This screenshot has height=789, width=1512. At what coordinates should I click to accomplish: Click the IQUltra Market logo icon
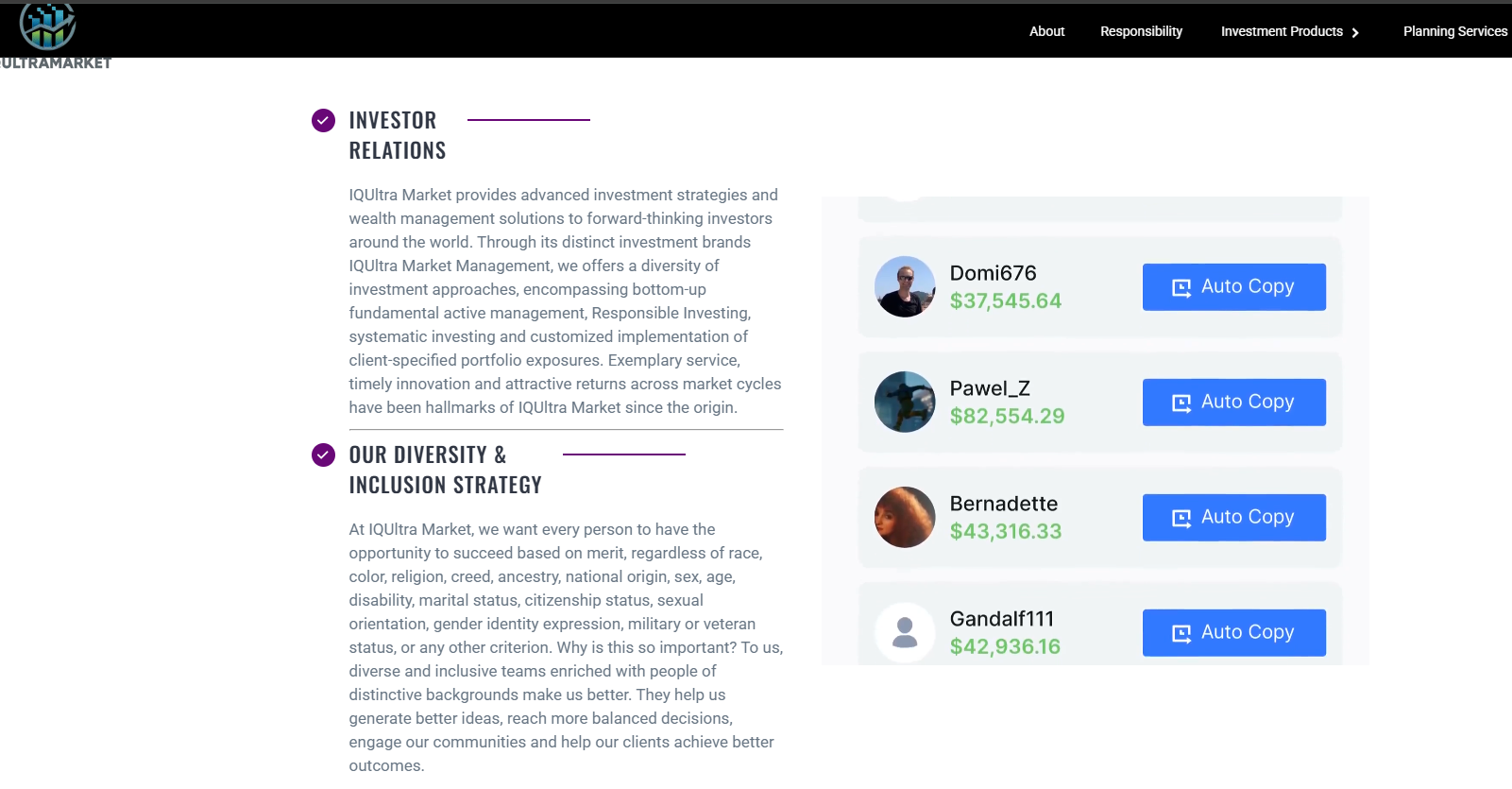[48, 26]
